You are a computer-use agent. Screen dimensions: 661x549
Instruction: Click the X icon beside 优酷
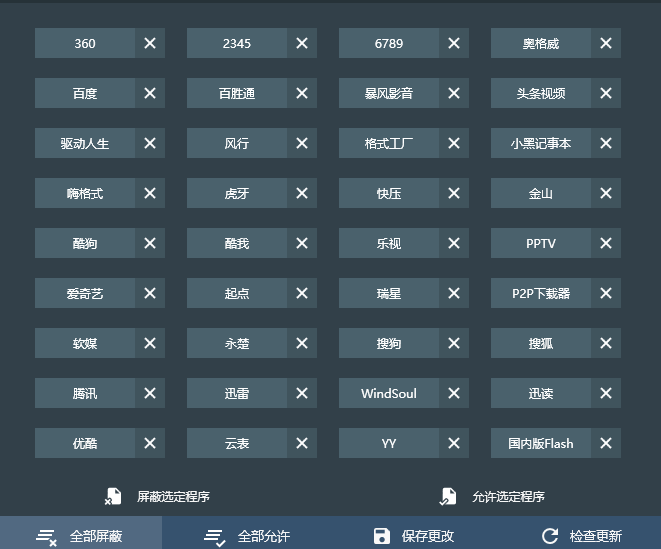pos(150,443)
